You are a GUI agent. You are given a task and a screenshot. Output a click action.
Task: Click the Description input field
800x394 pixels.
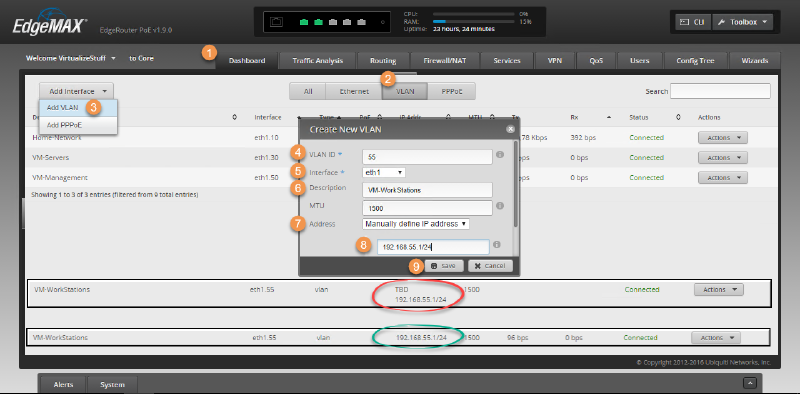pyautogui.click(x=427, y=190)
